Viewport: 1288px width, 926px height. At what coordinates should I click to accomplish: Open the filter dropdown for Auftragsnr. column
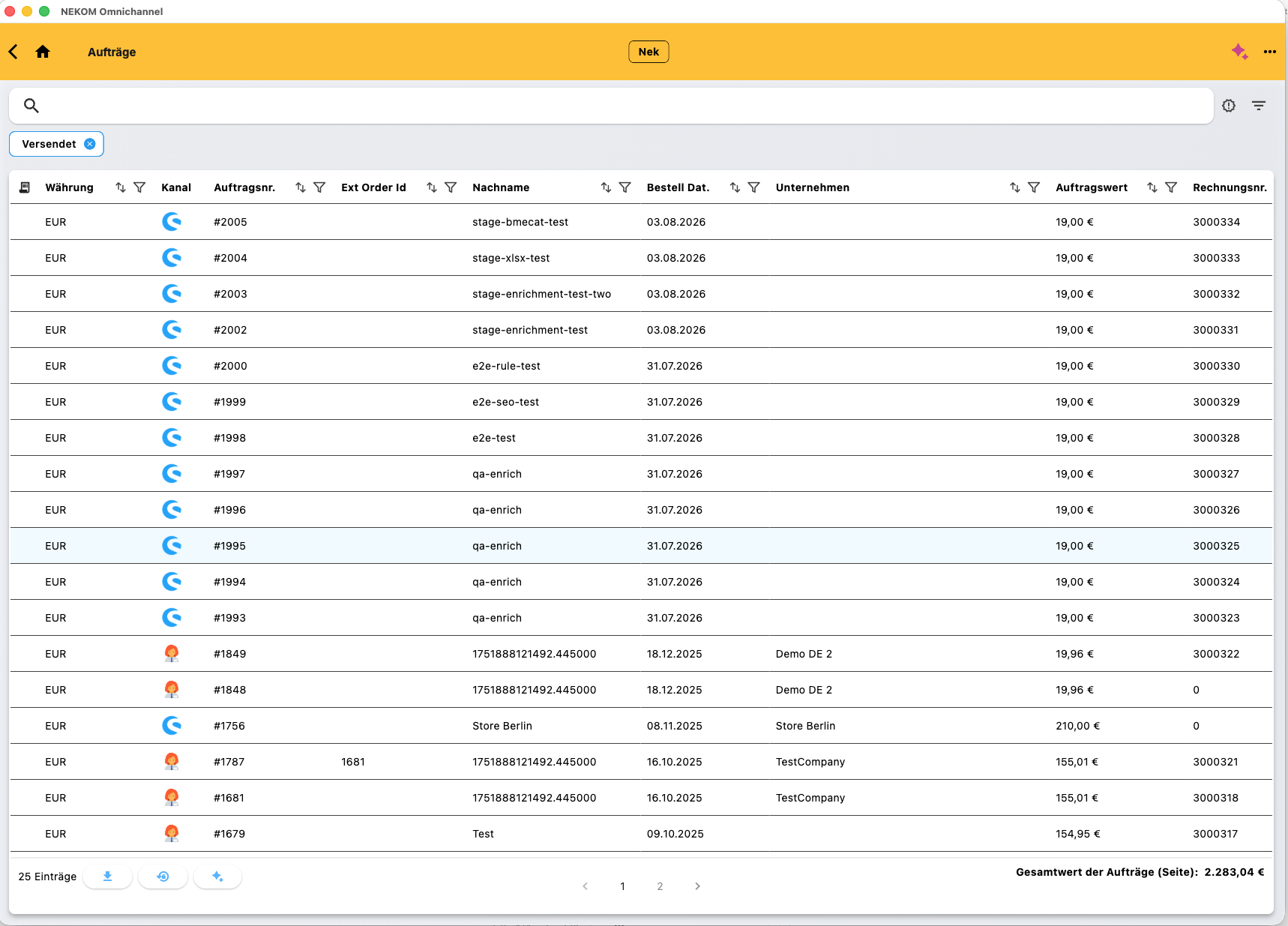click(x=319, y=187)
